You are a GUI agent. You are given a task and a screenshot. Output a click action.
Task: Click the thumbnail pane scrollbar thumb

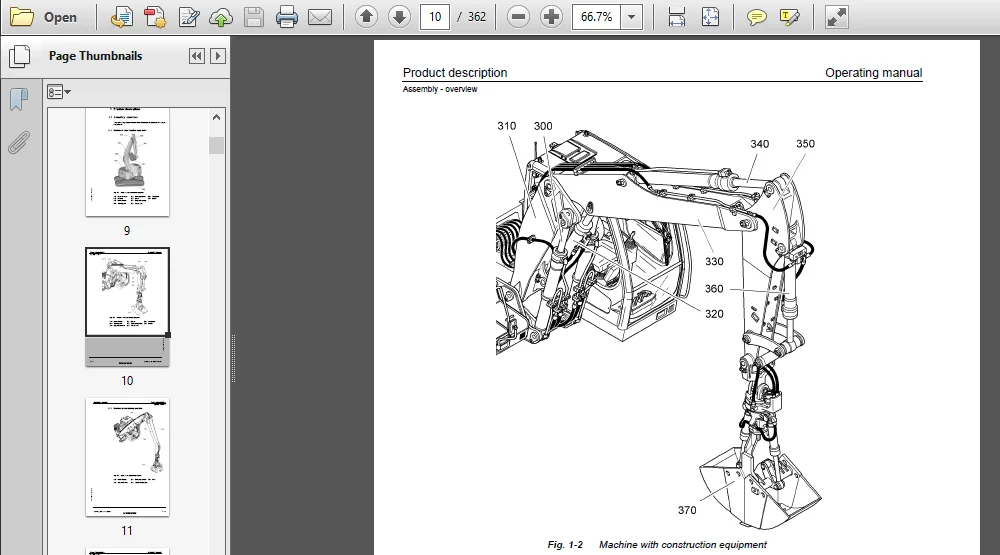[x=216, y=145]
